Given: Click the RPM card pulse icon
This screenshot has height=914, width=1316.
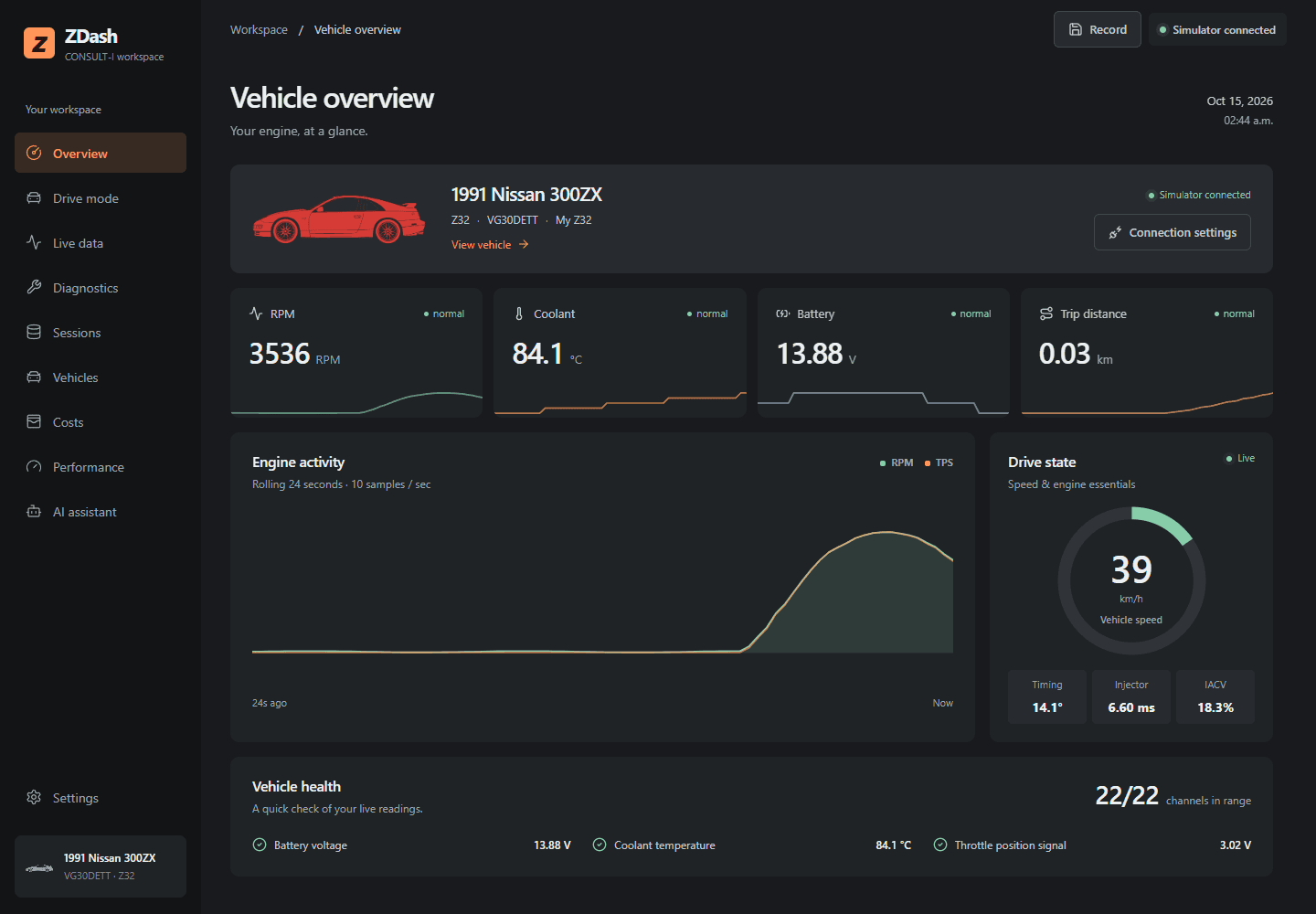Looking at the screenshot, I should 256,314.
